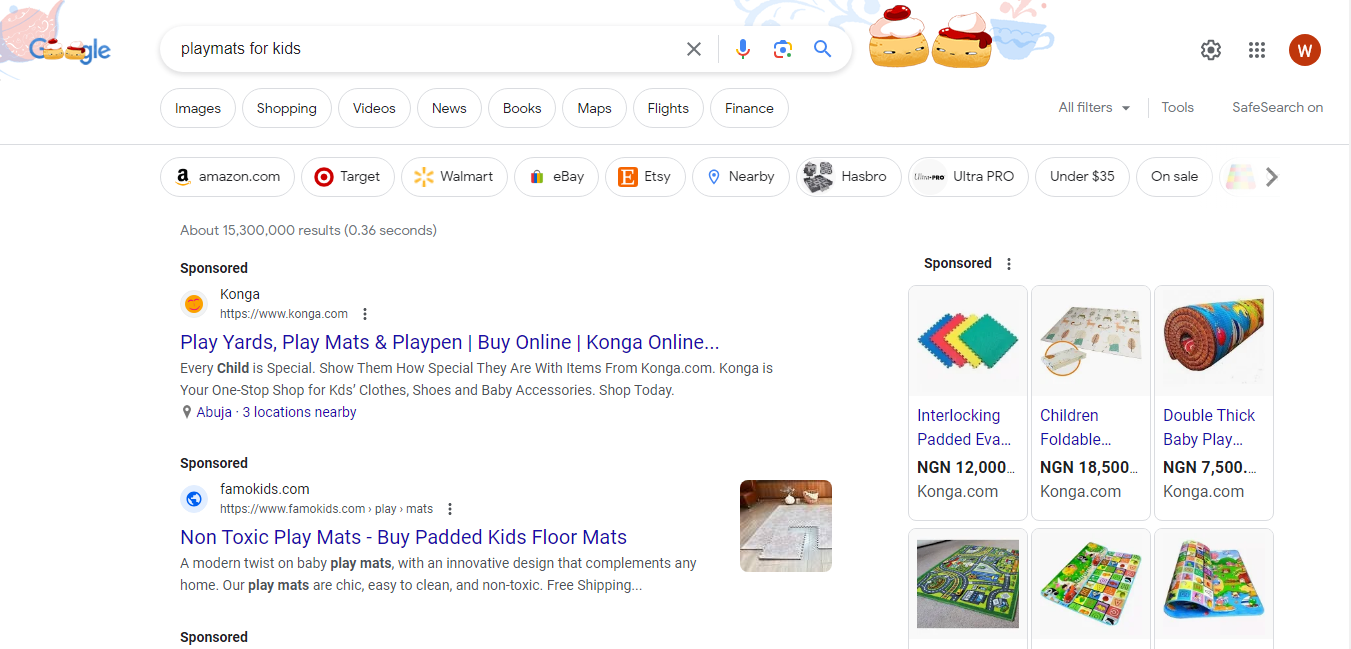Image resolution: width=1351 pixels, height=649 pixels.
Task: Filter results by Target chip
Action: point(348,177)
